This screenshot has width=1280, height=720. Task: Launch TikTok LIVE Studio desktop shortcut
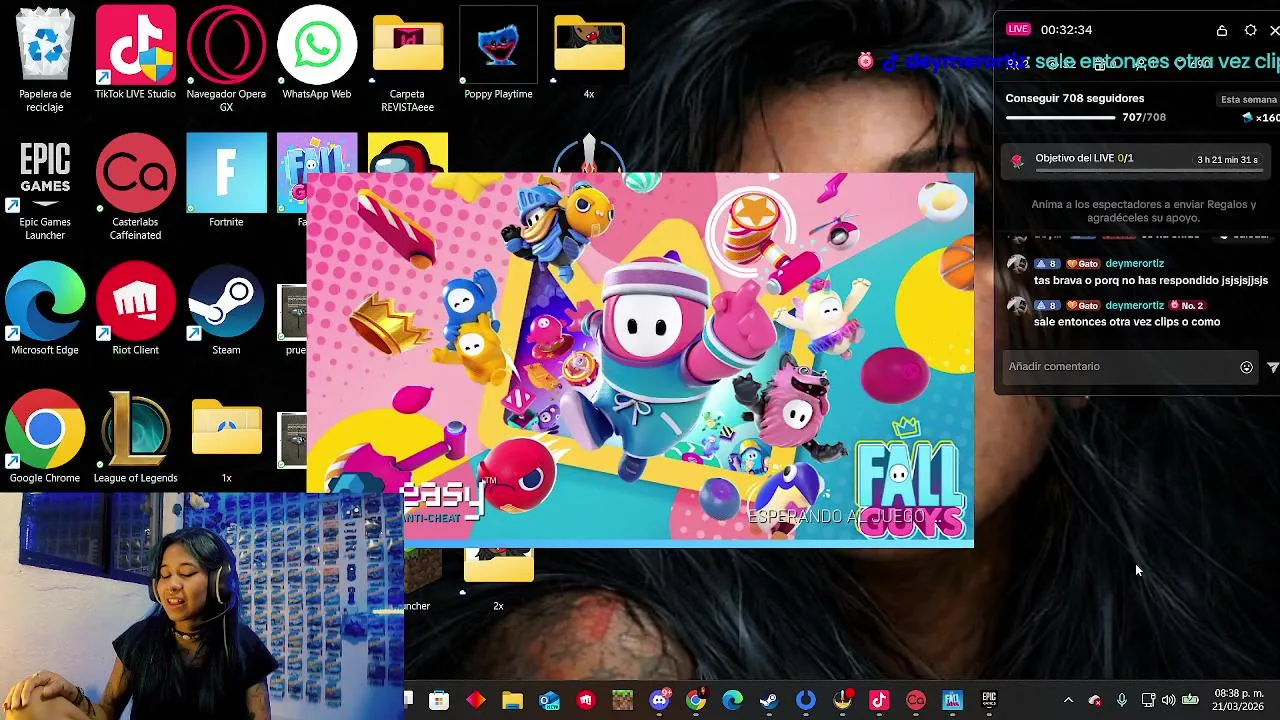135,52
